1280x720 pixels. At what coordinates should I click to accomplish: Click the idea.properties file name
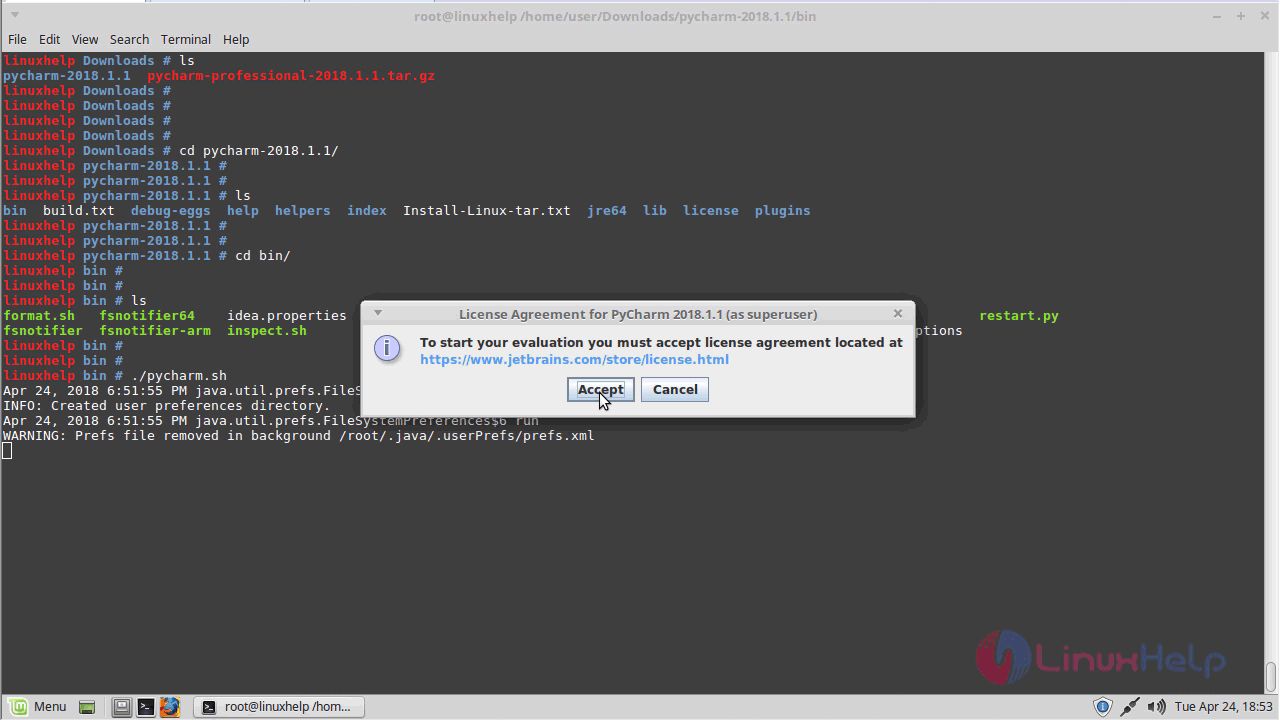287,315
